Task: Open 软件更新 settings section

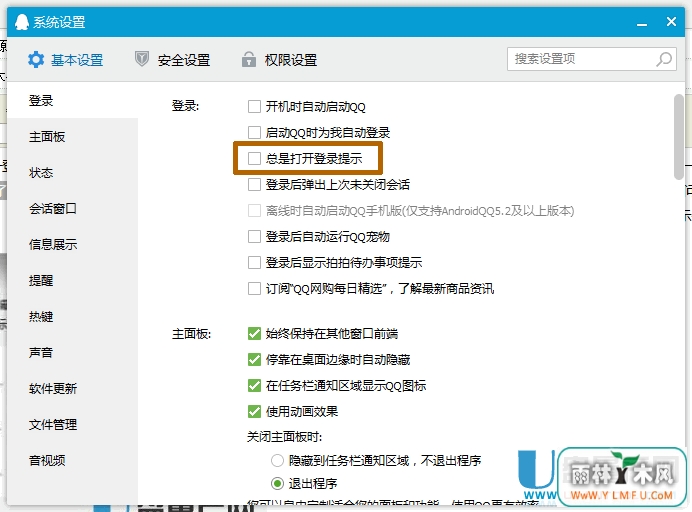Action: [x=72, y=388]
